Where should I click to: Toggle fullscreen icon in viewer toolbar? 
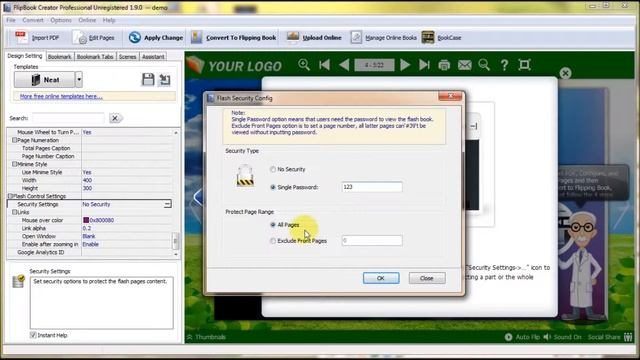524,64
